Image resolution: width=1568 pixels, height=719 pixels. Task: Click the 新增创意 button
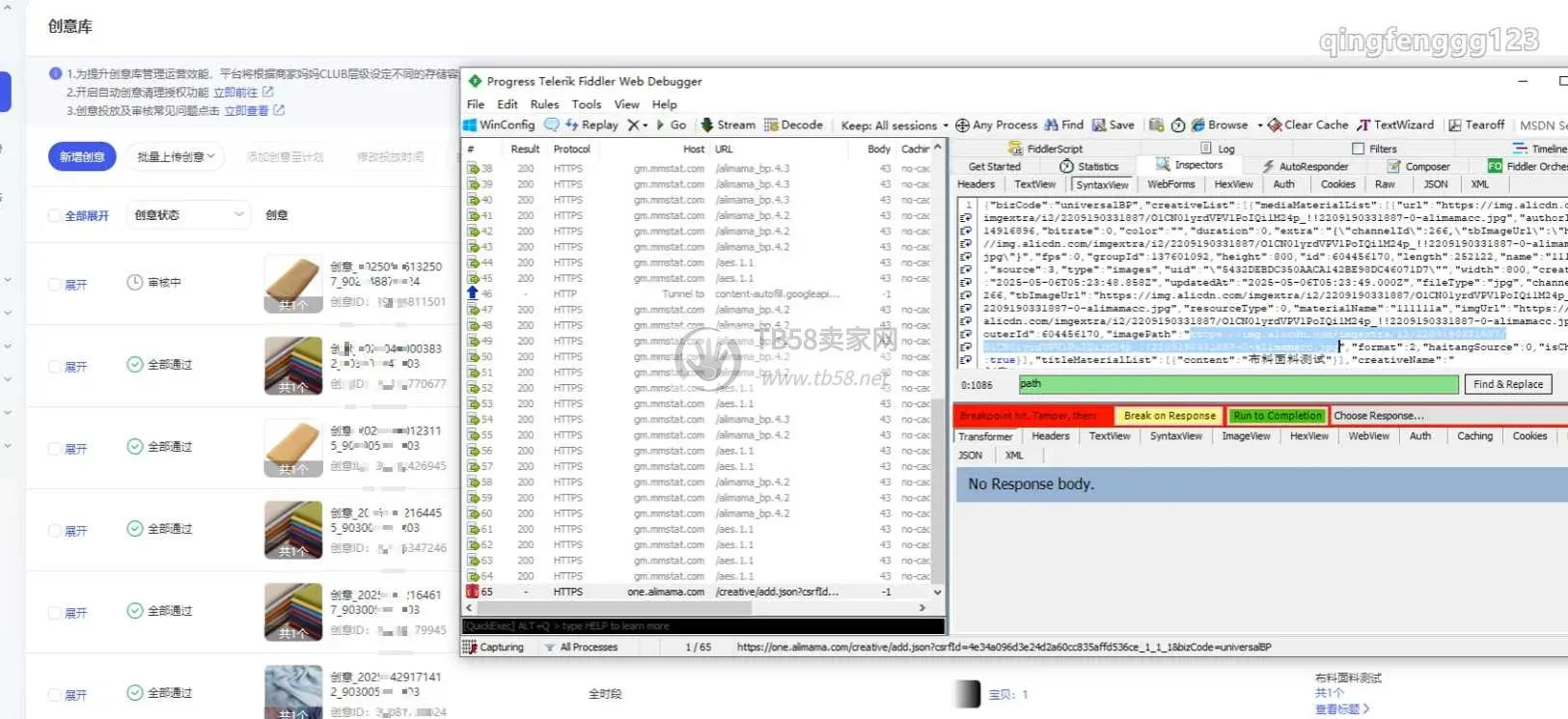click(82, 156)
